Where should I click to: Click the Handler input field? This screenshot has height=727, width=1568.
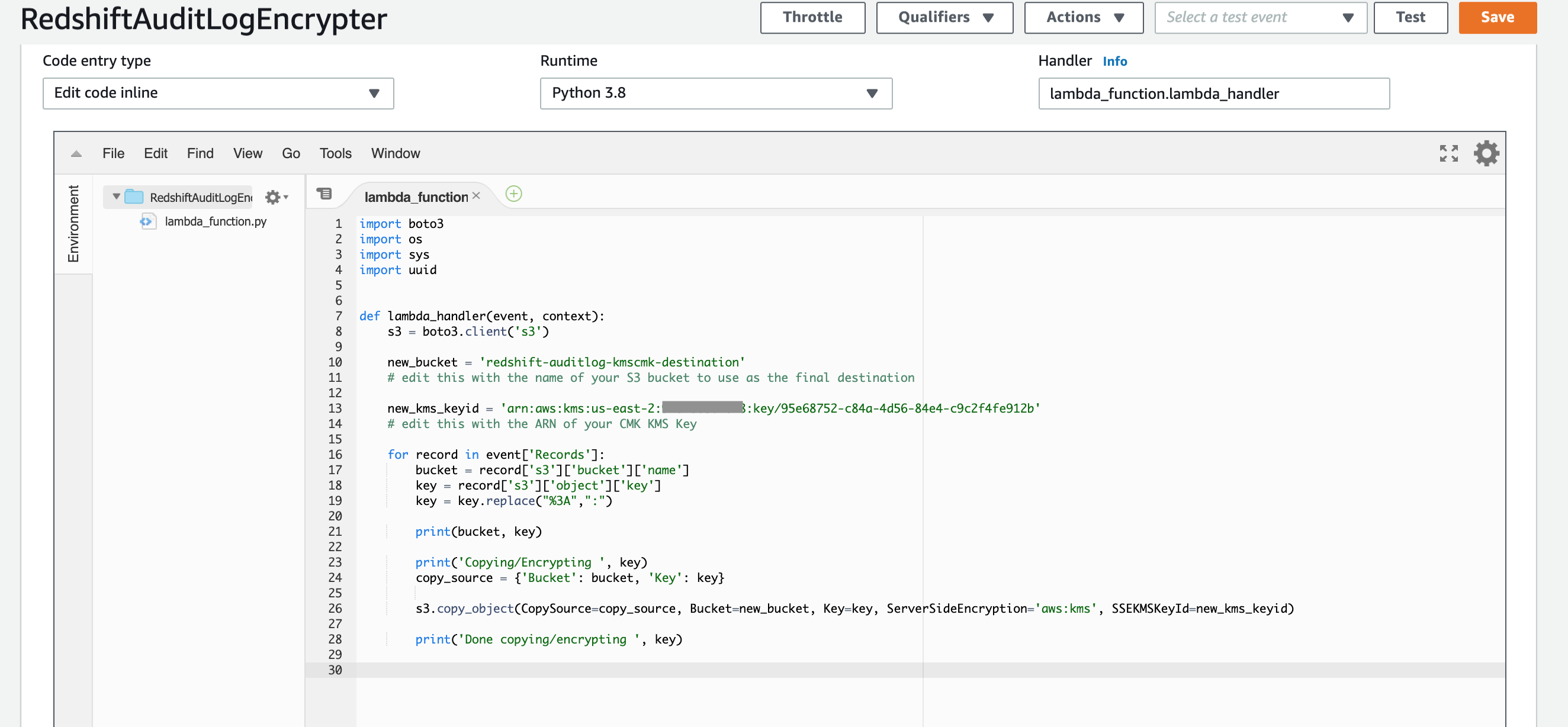pyautogui.click(x=1213, y=94)
